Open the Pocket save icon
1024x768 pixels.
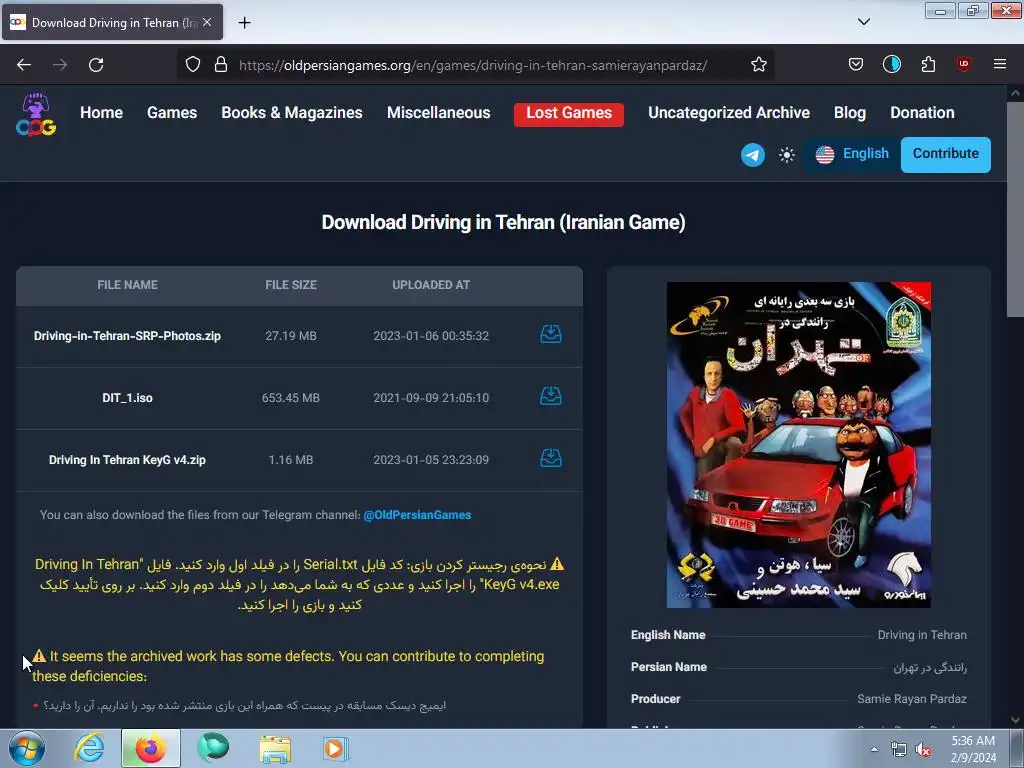point(856,65)
